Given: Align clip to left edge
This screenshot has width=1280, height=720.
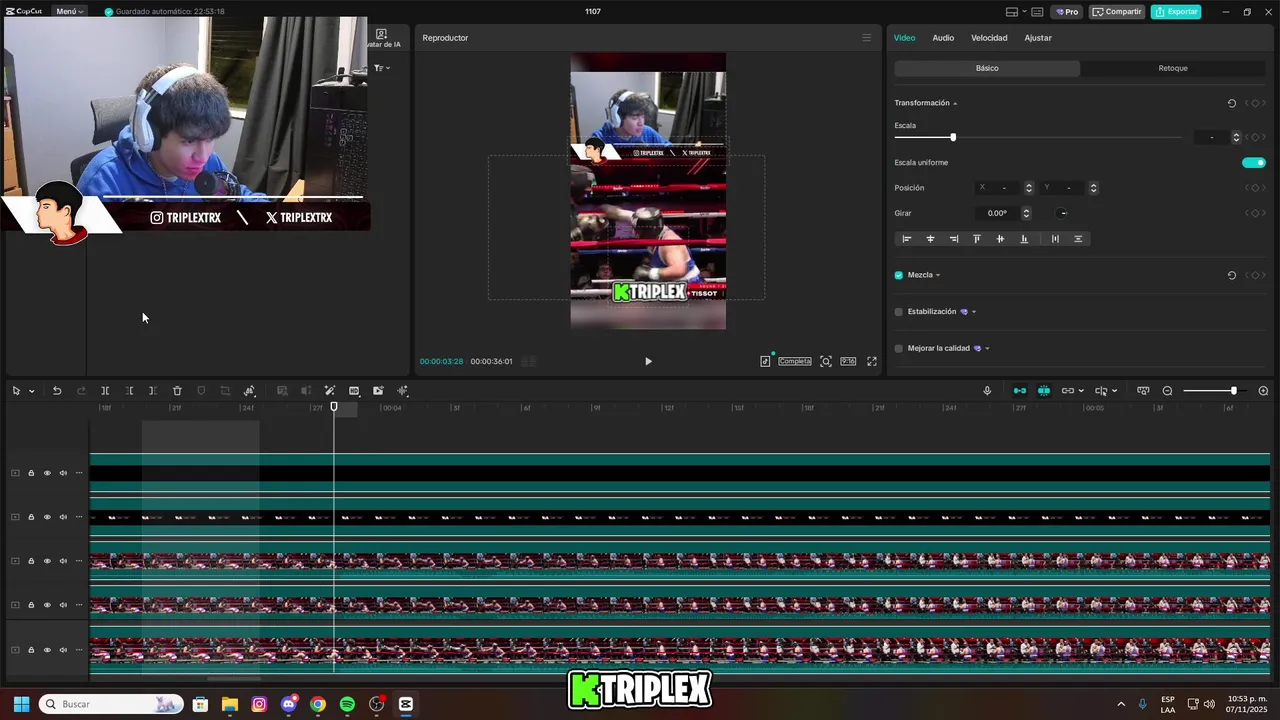Looking at the screenshot, I should click(x=907, y=239).
